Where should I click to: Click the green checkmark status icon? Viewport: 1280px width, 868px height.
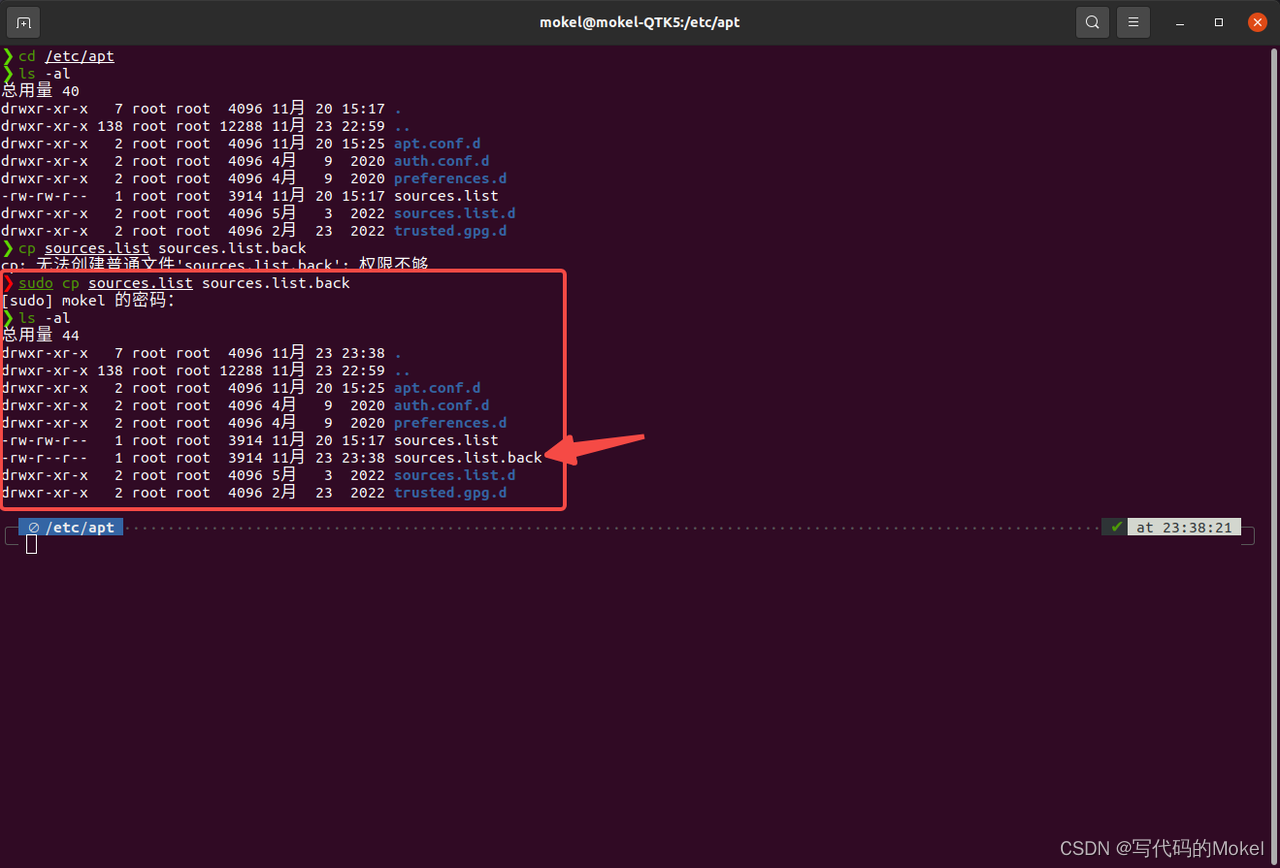pos(1114,526)
